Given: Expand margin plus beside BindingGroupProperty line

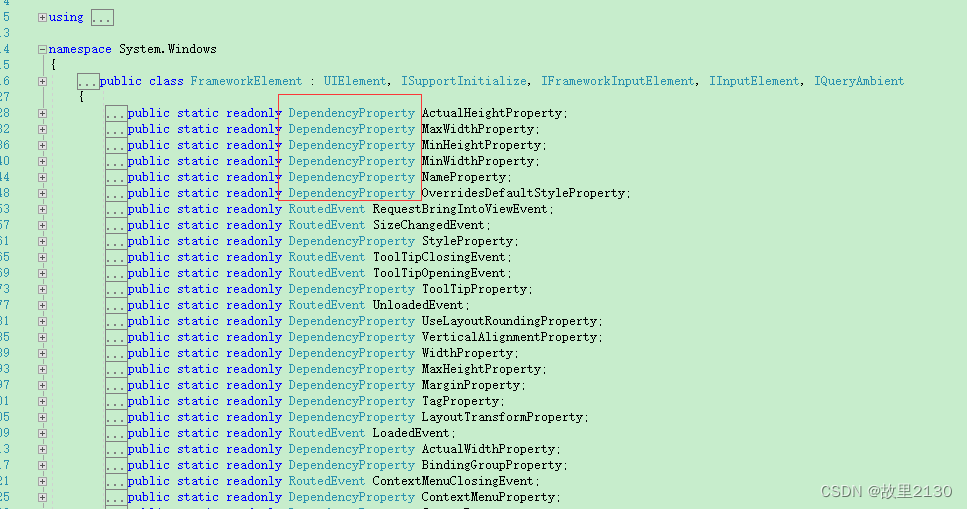Looking at the screenshot, I should [x=42, y=466].
